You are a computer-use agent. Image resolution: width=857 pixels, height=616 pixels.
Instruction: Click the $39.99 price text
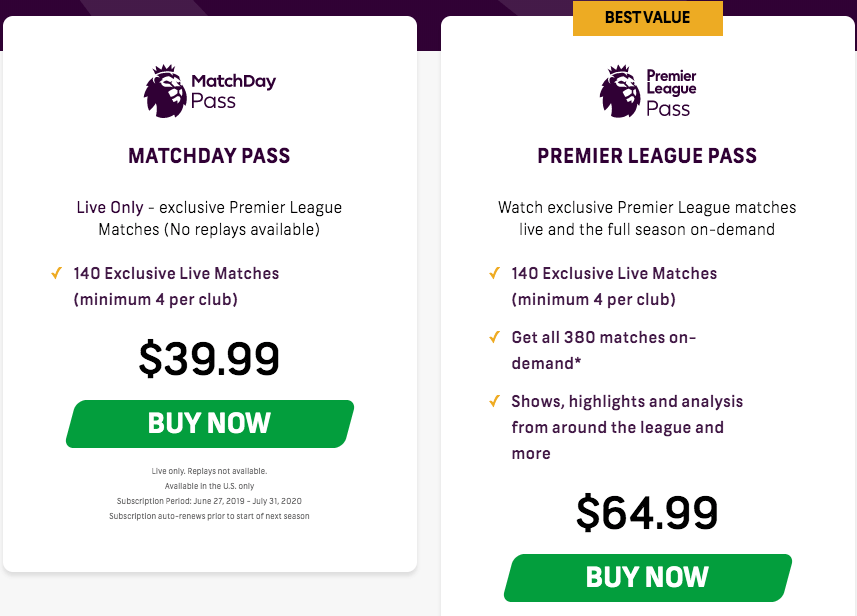pos(209,359)
